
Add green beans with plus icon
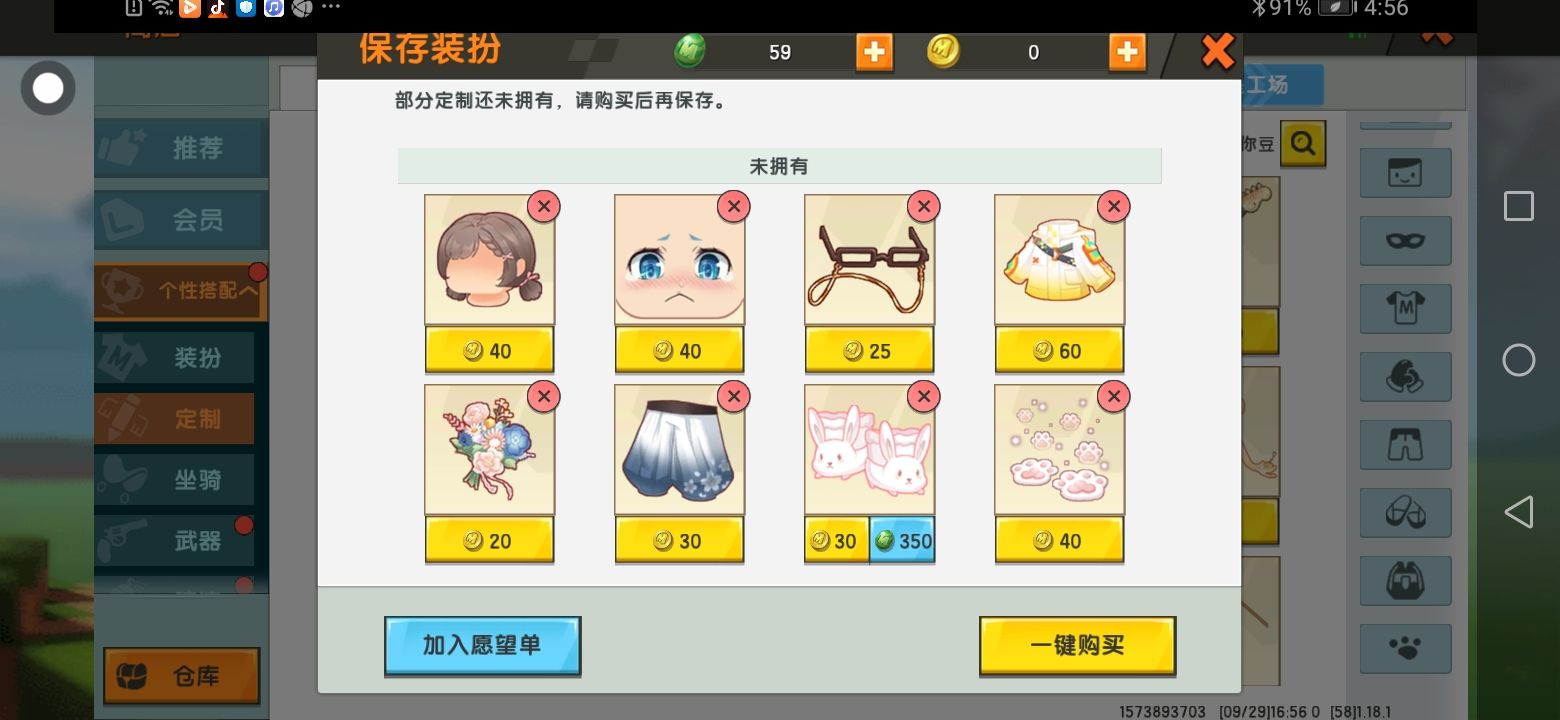click(x=874, y=52)
